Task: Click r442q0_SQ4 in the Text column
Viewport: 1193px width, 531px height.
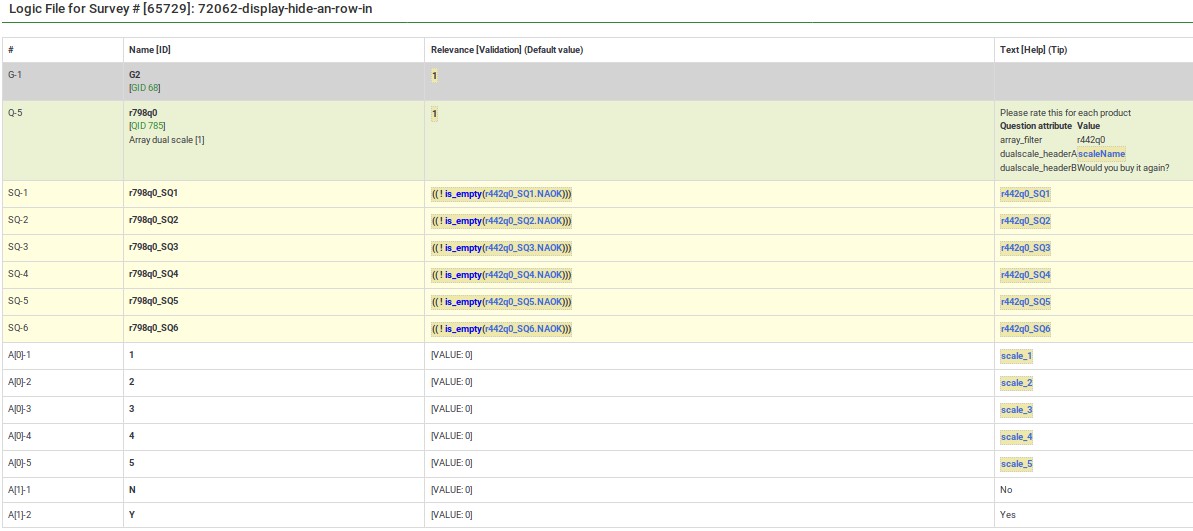Action: 1025,275
